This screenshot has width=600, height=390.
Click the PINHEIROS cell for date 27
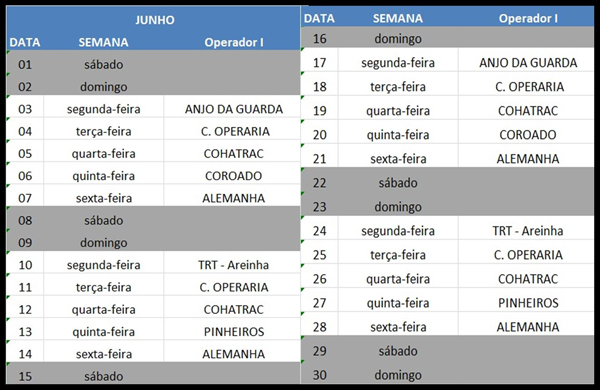coord(527,303)
